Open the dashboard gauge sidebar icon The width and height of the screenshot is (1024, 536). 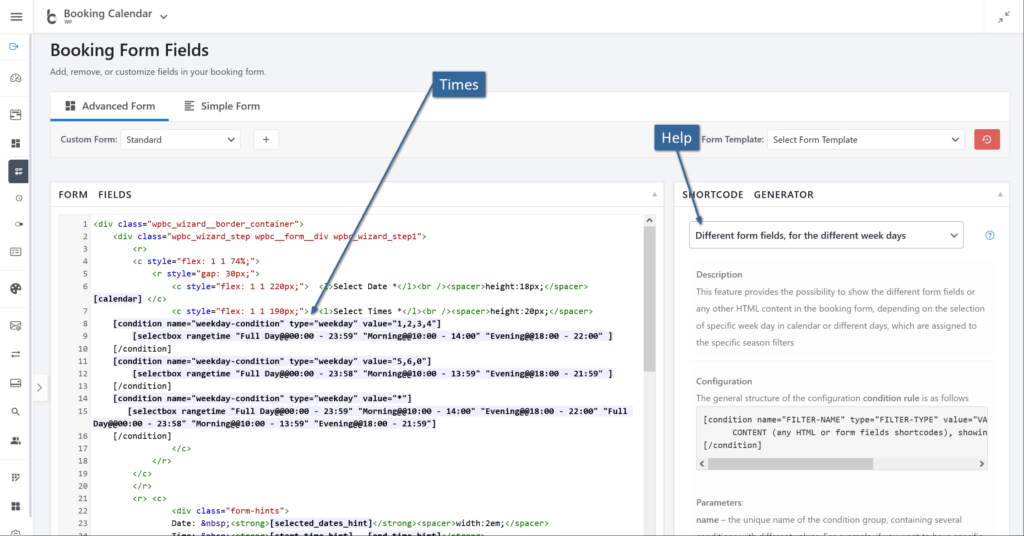pos(16,78)
